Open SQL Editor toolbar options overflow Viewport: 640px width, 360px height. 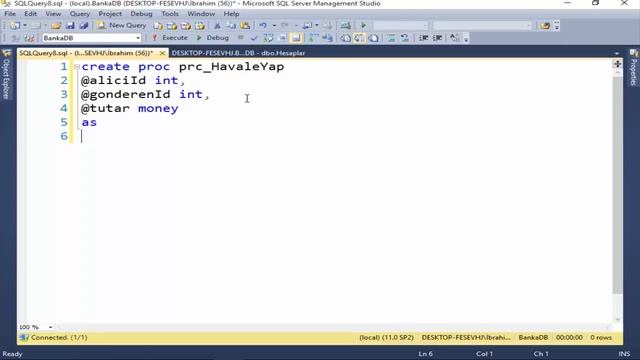point(466,38)
